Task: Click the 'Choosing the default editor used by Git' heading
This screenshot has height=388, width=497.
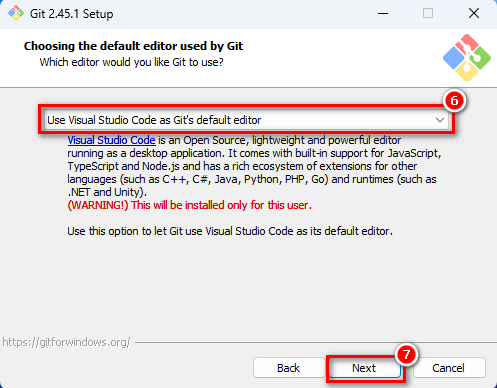Action: 133,46
